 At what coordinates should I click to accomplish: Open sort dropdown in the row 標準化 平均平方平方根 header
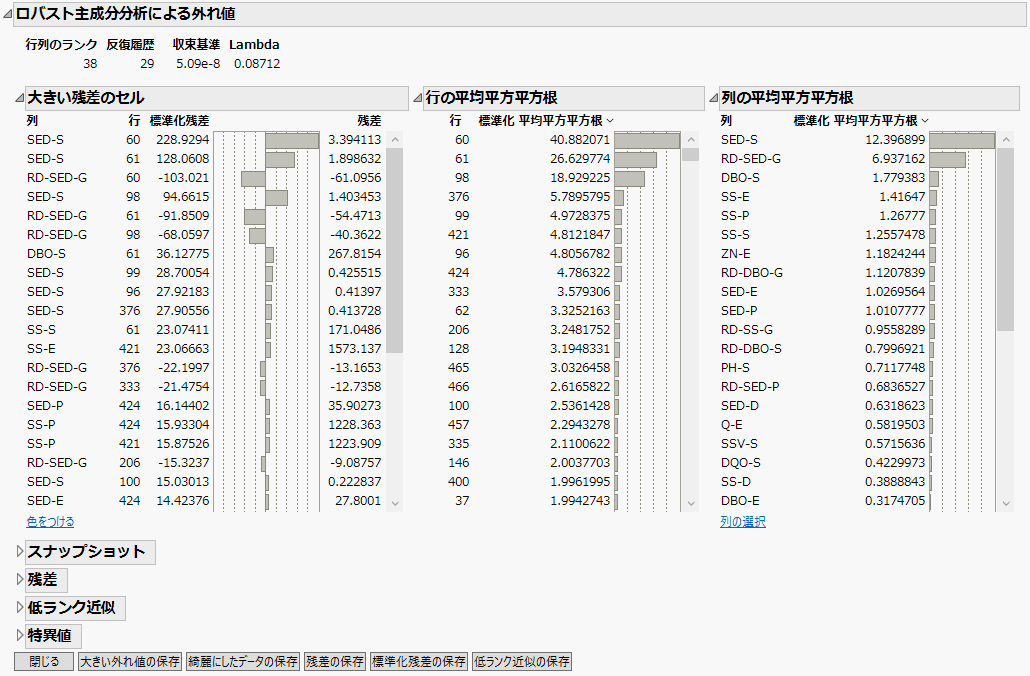click(x=610, y=121)
